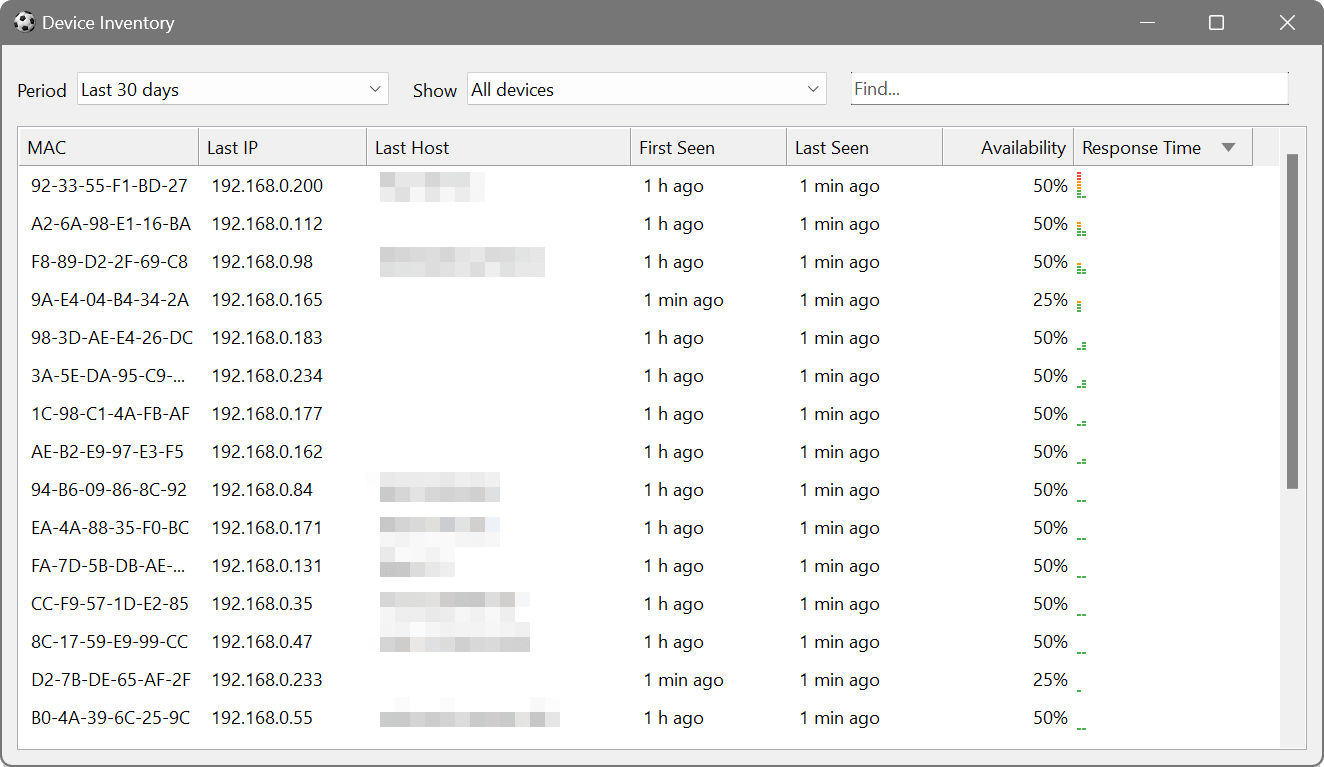Select MAC 98-3D-AE-E4-26-DC
The height and width of the screenshot is (767, 1324).
tap(112, 338)
